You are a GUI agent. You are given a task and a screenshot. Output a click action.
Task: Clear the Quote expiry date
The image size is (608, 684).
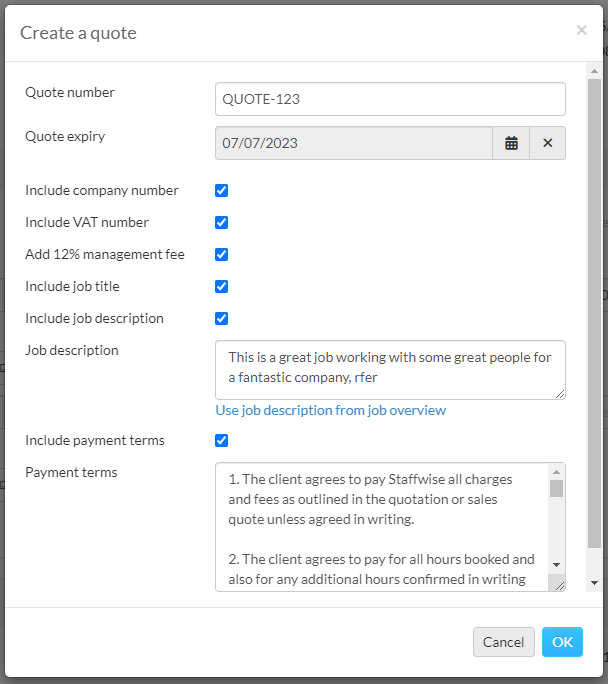click(548, 143)
